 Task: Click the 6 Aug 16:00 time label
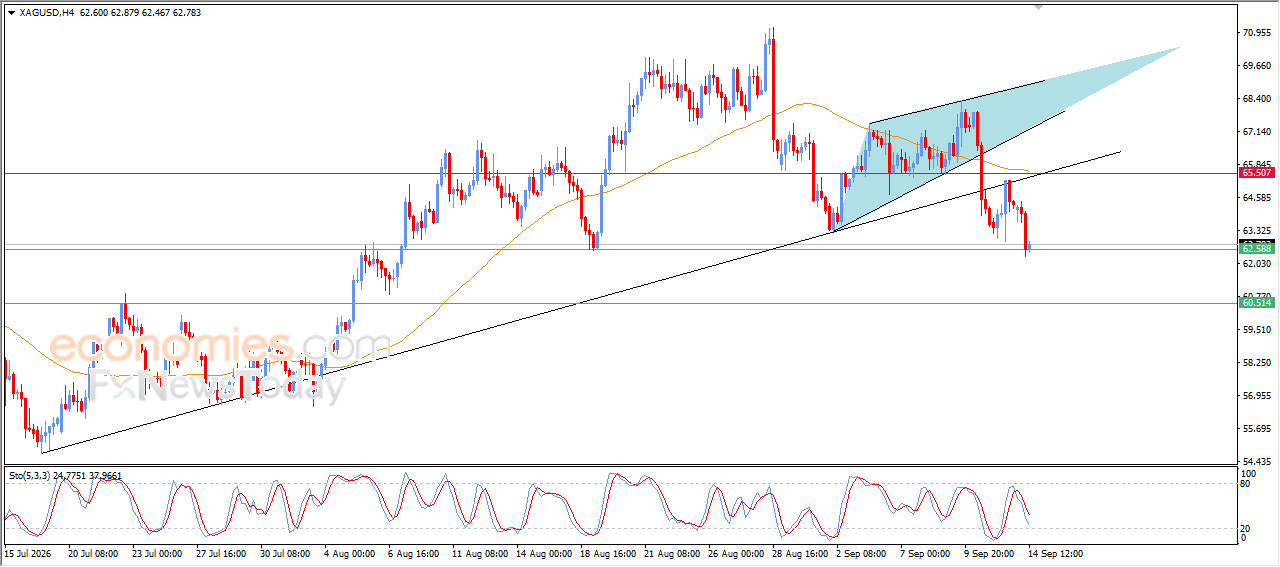[x=413, y=553]
